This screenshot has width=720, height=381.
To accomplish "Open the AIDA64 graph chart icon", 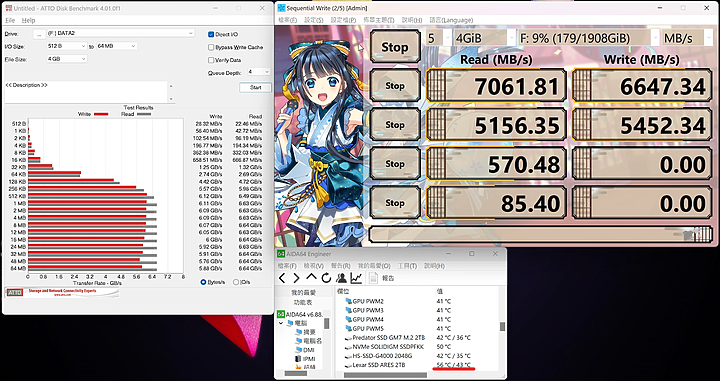I will pyautogui.click(x=356, y=278).
